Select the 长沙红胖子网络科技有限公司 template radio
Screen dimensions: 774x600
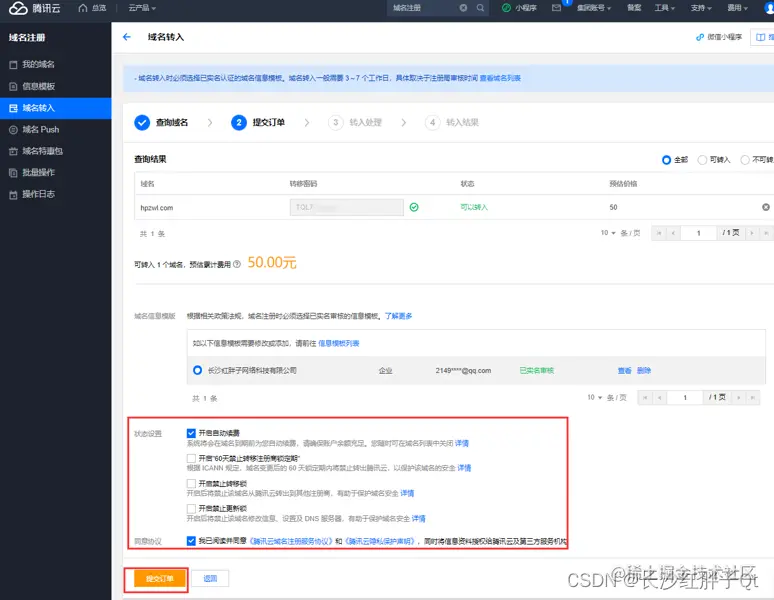(197, 370)
